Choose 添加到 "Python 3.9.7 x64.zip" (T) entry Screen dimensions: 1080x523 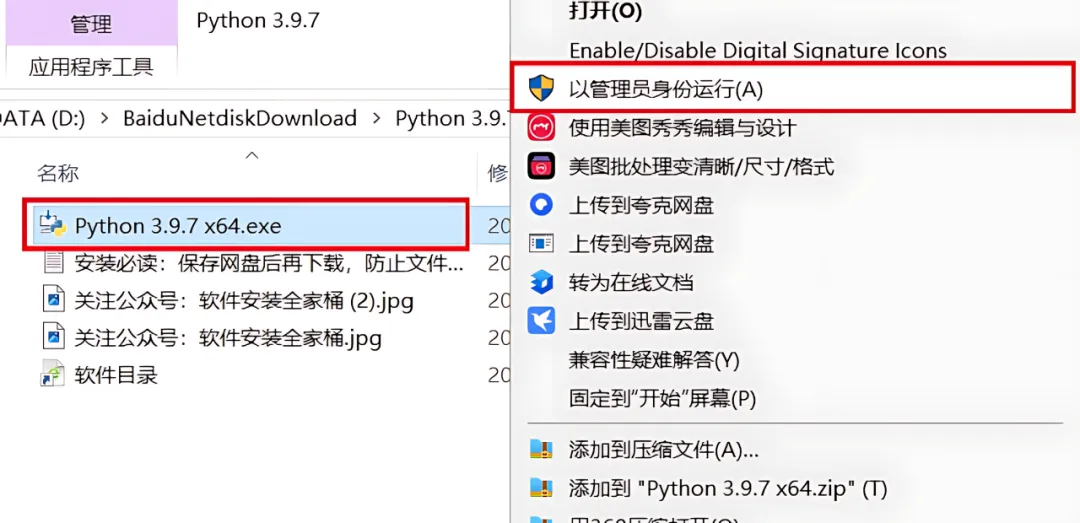pyautogui.click(x=728, y=489)
